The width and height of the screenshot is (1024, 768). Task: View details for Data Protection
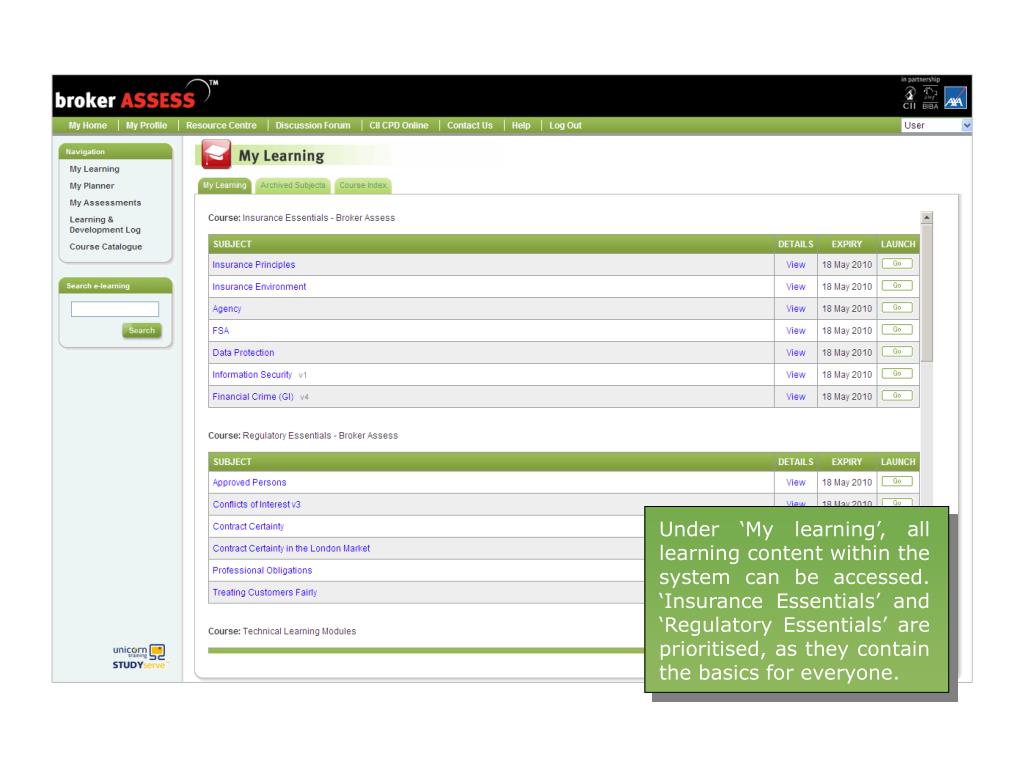[x=795, y=353]
